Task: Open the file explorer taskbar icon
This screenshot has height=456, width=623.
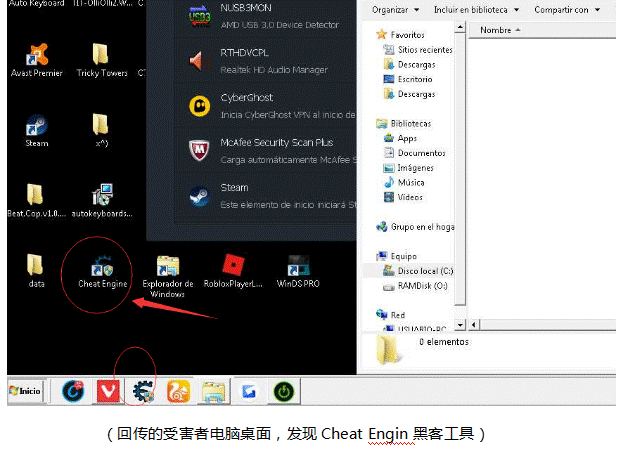Action: [x=213, y=391]
